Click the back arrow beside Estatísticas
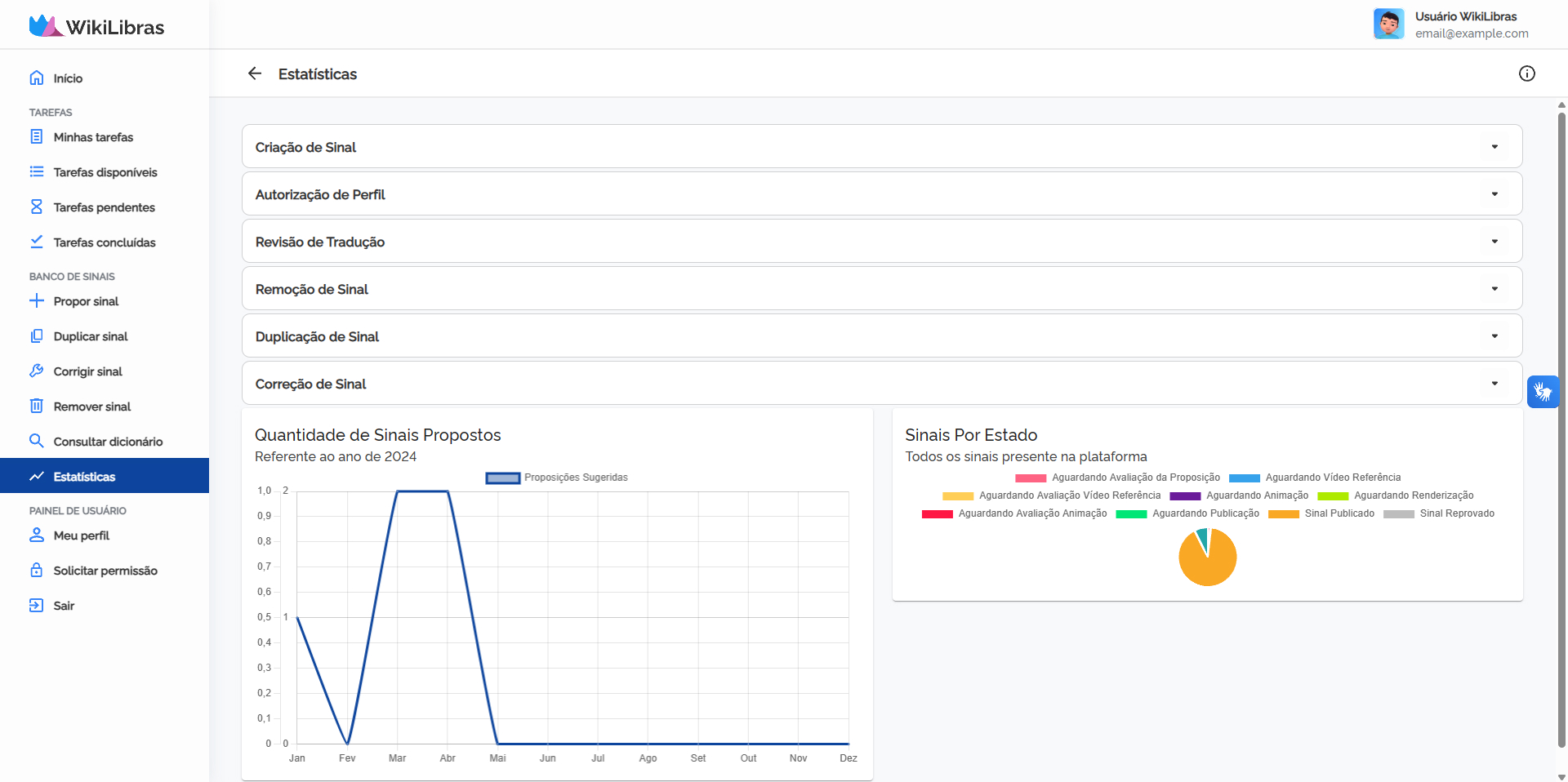 tap(255, 73)
